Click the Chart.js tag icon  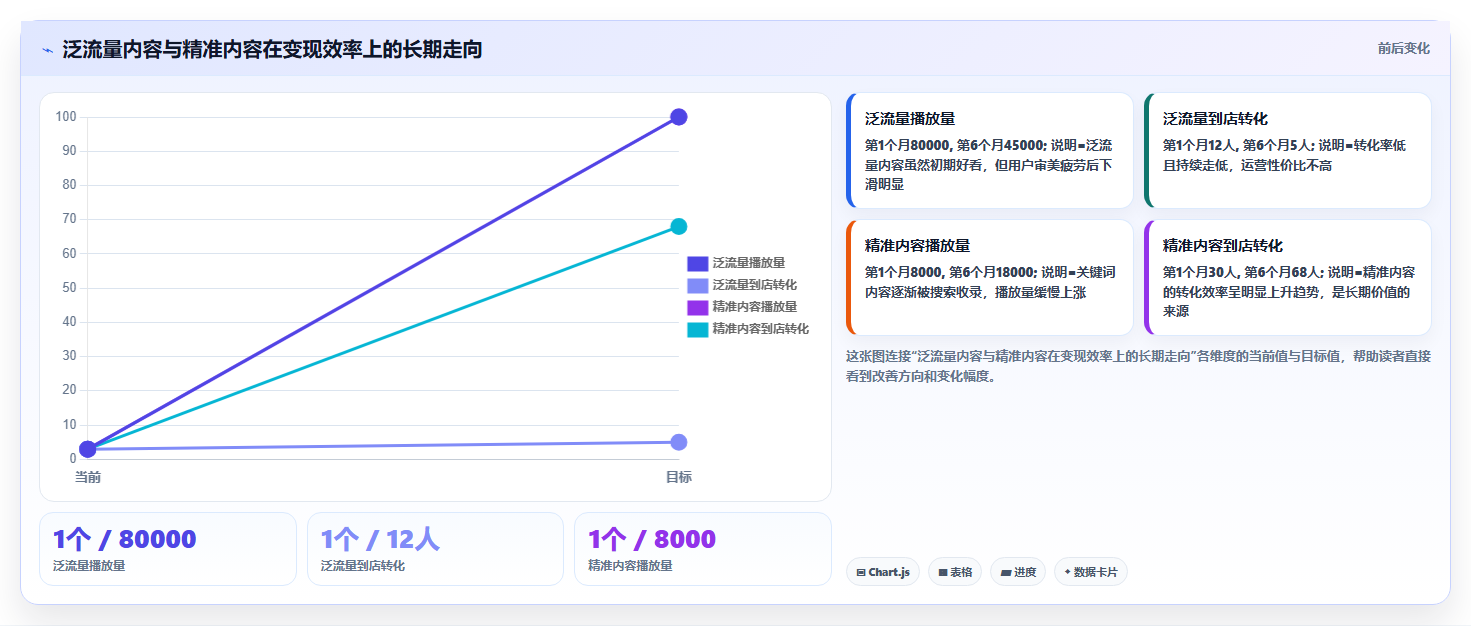click(861, 573)
